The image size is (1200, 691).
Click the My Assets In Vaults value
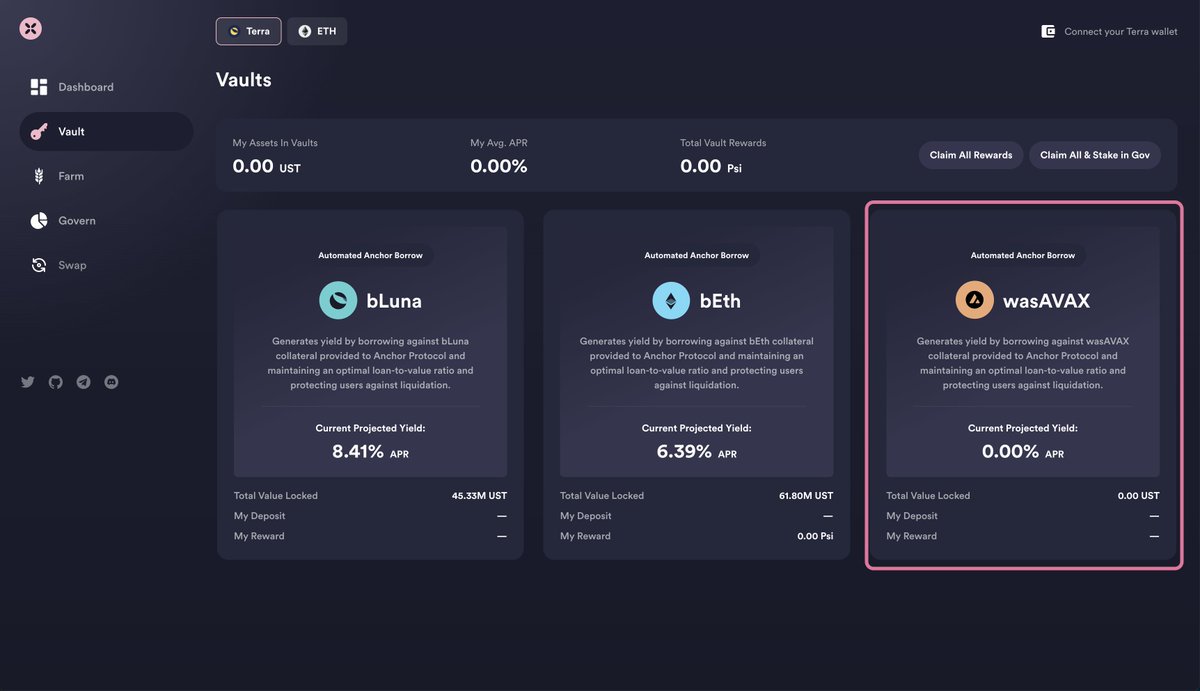pyautogui.click(x=266, y=166)
